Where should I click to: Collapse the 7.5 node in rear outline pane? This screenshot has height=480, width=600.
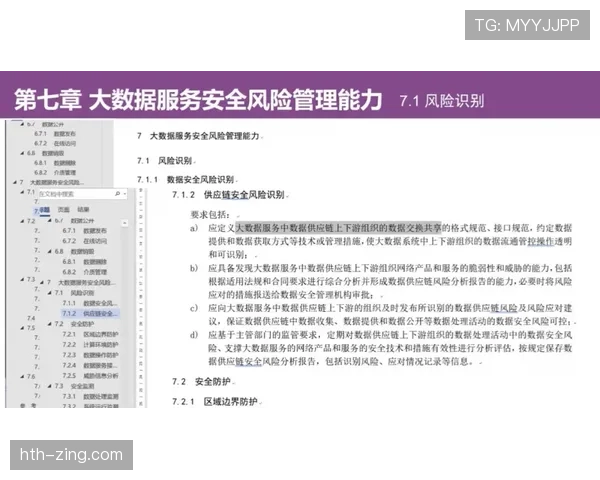pyautogui.click(x=22, y=328)
